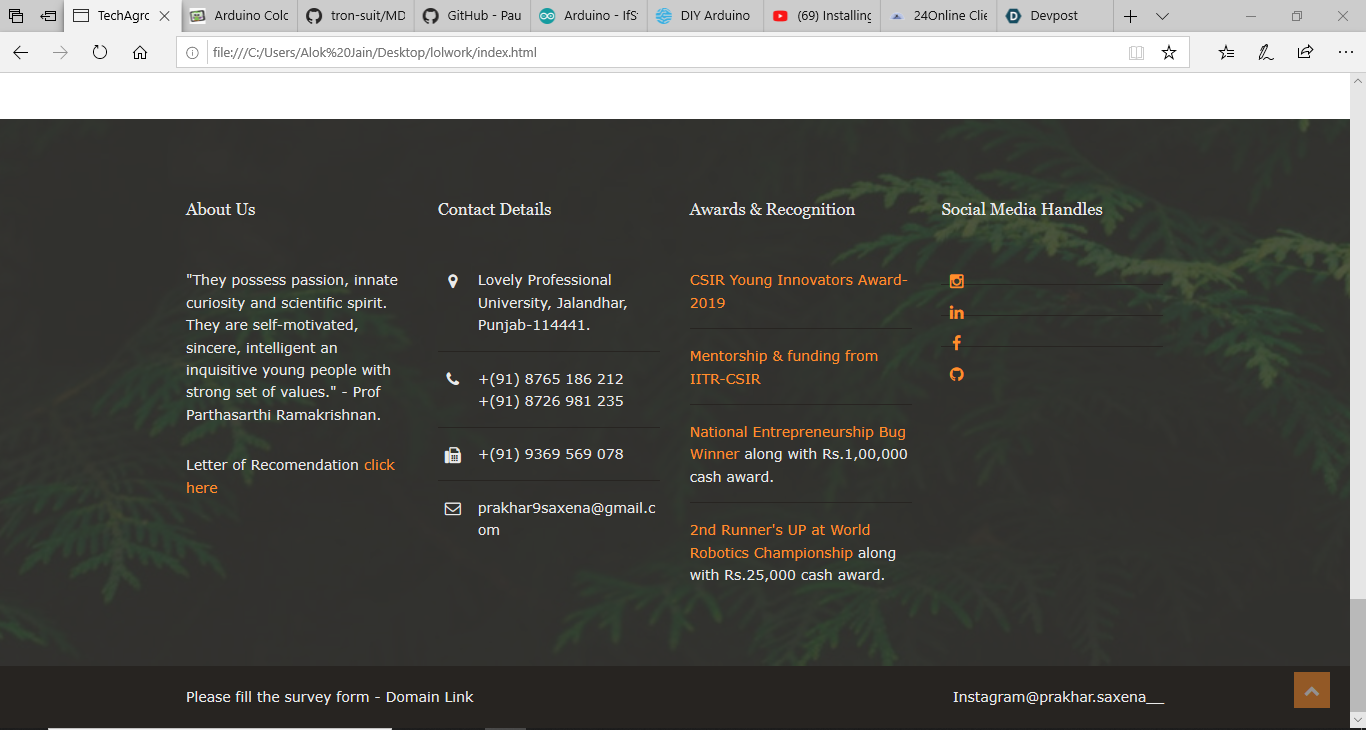Click the prakhar9saxena@gmail.com email text

click(x=567, y=519)
